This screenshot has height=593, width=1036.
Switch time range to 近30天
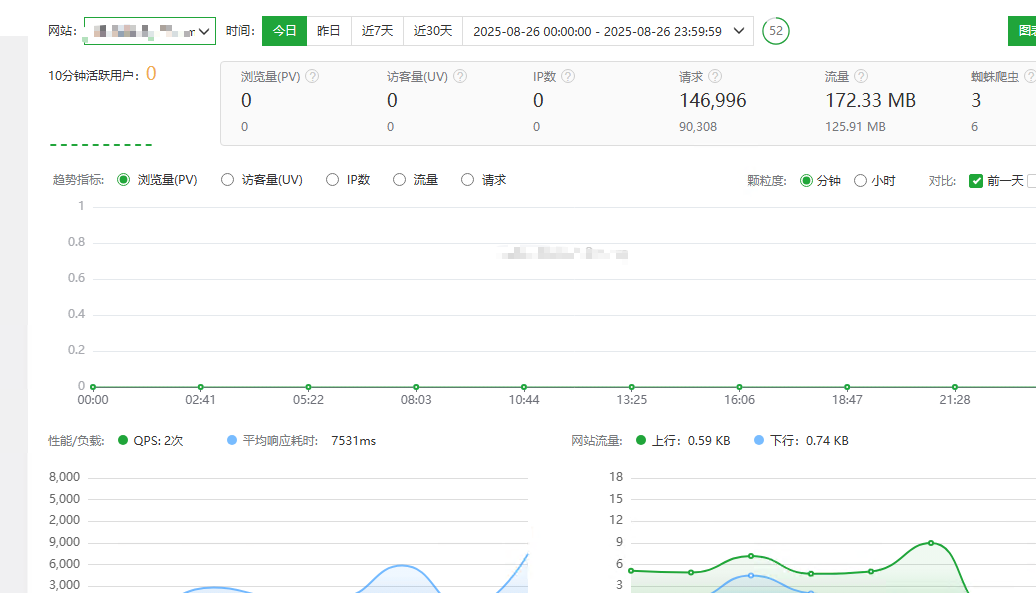click(x=433, y=31)
